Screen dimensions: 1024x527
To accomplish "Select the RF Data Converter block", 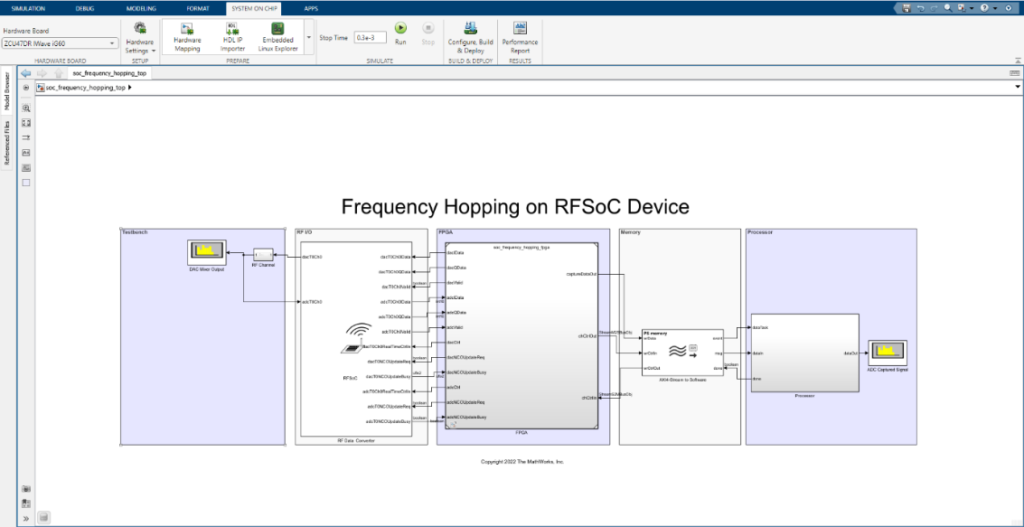I will (x=357, y=339).
